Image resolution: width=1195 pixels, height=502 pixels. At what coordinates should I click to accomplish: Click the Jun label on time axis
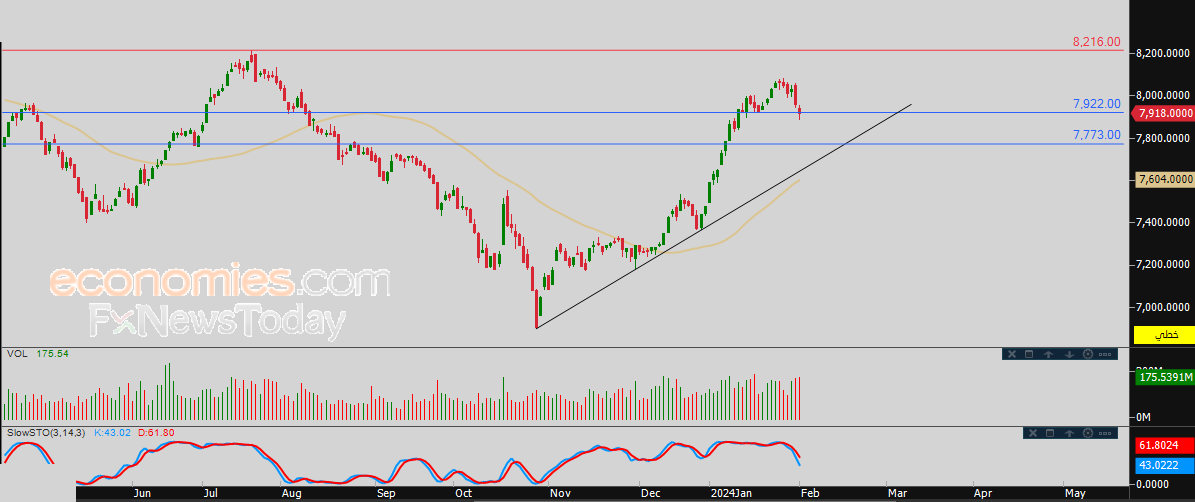click(x=143, y=494)
